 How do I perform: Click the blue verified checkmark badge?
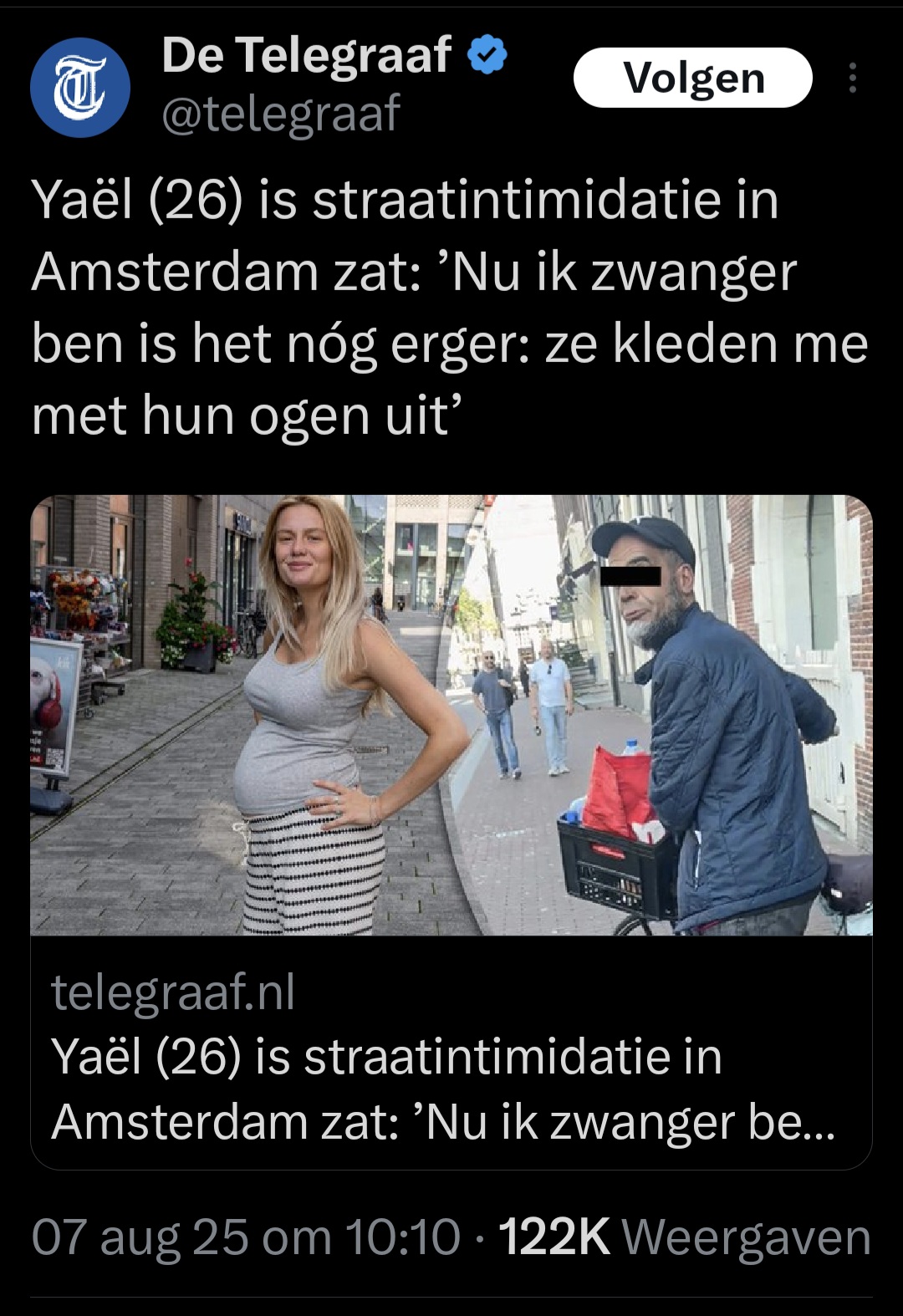[487, 56]
